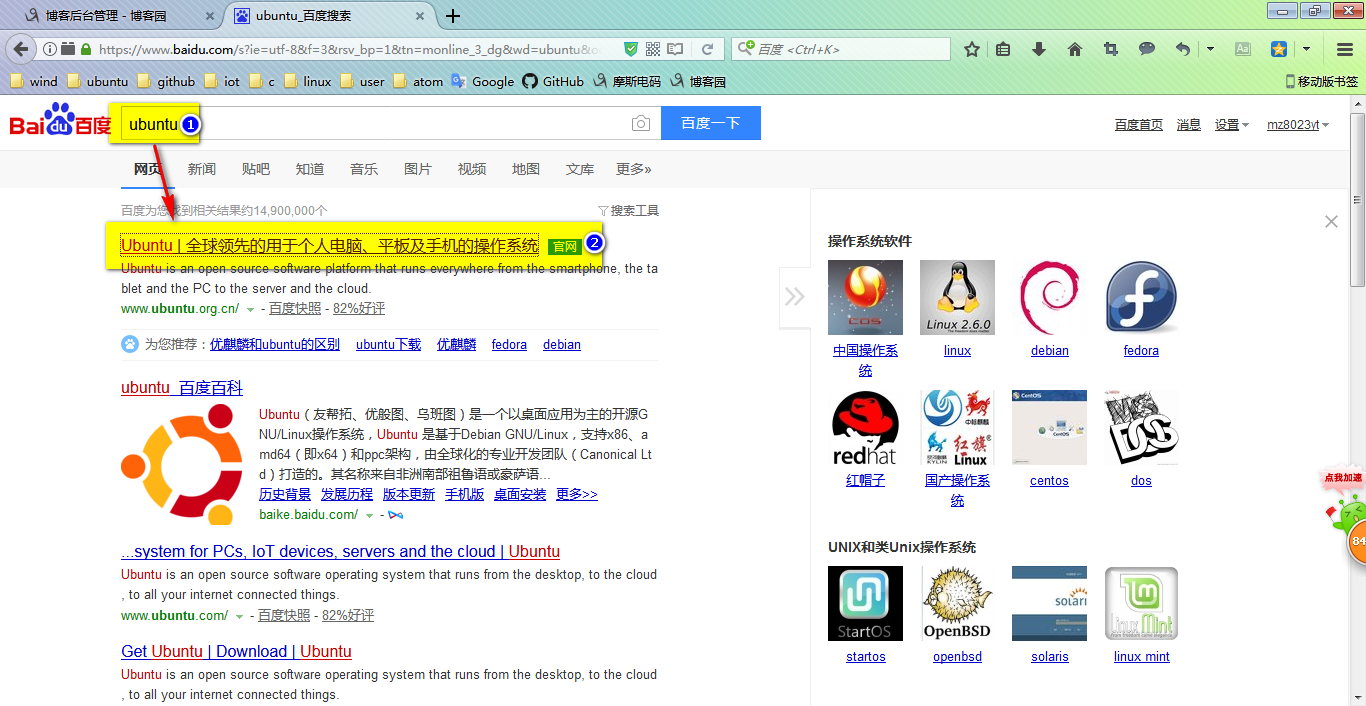This screenshot has height=706, width=1366.
Task: Open the downloads arrow icon
Action: [1039, 49]
